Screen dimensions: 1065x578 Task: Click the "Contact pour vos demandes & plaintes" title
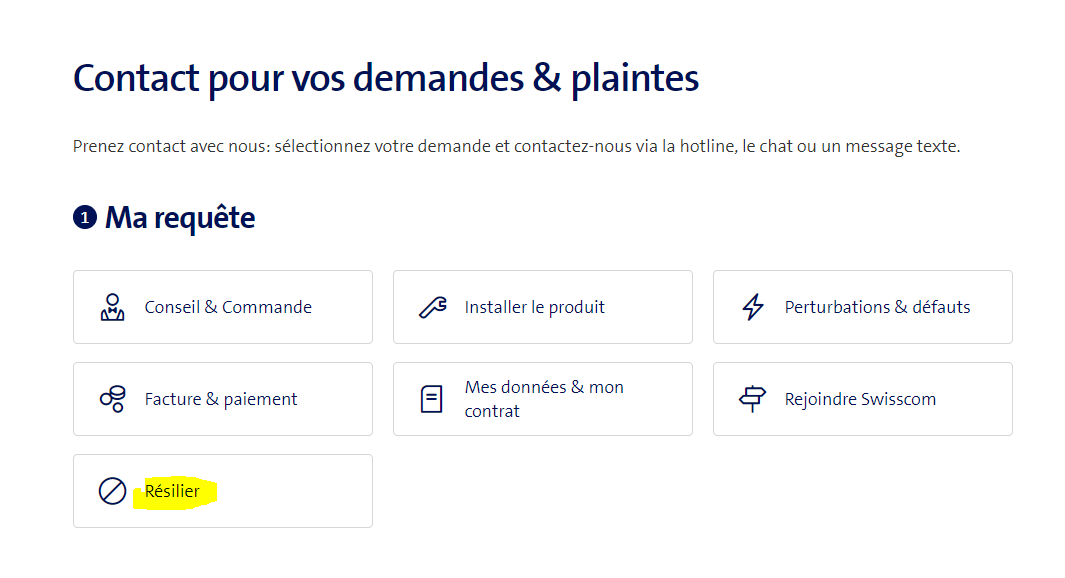click(x=386, y=78)
